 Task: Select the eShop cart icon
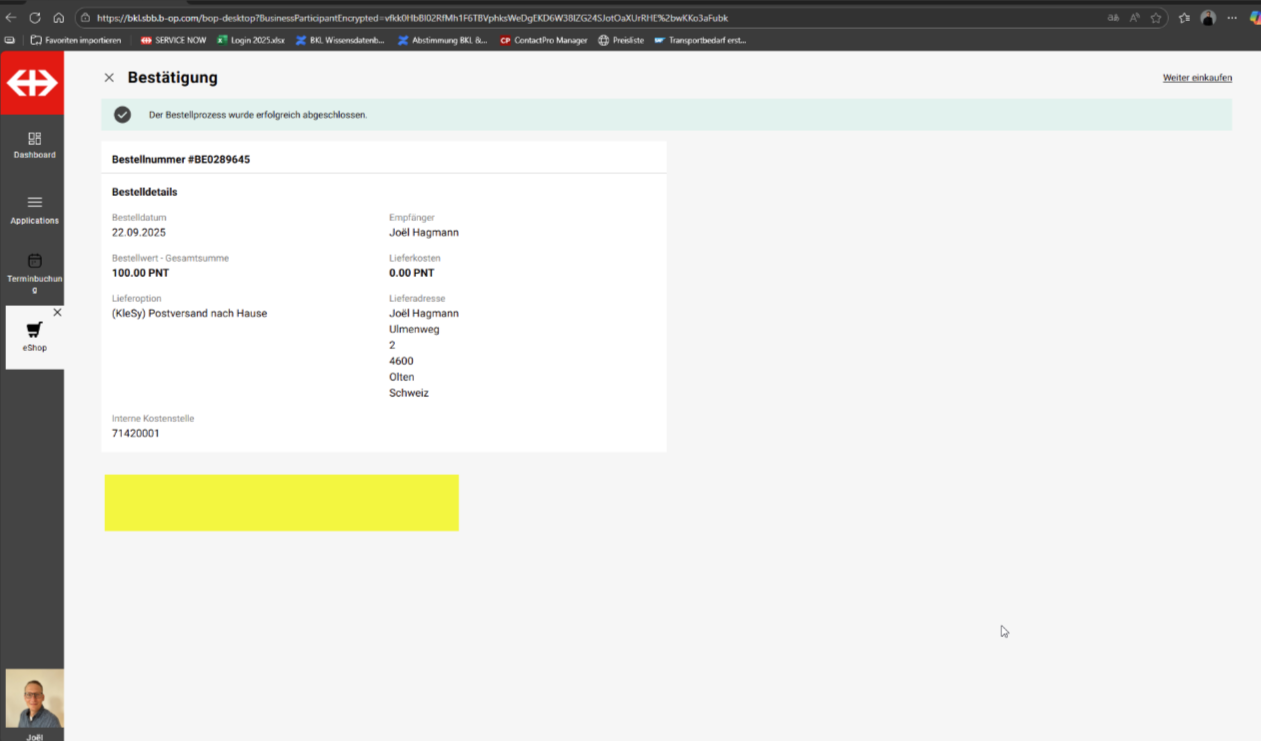tap(34, 331)
